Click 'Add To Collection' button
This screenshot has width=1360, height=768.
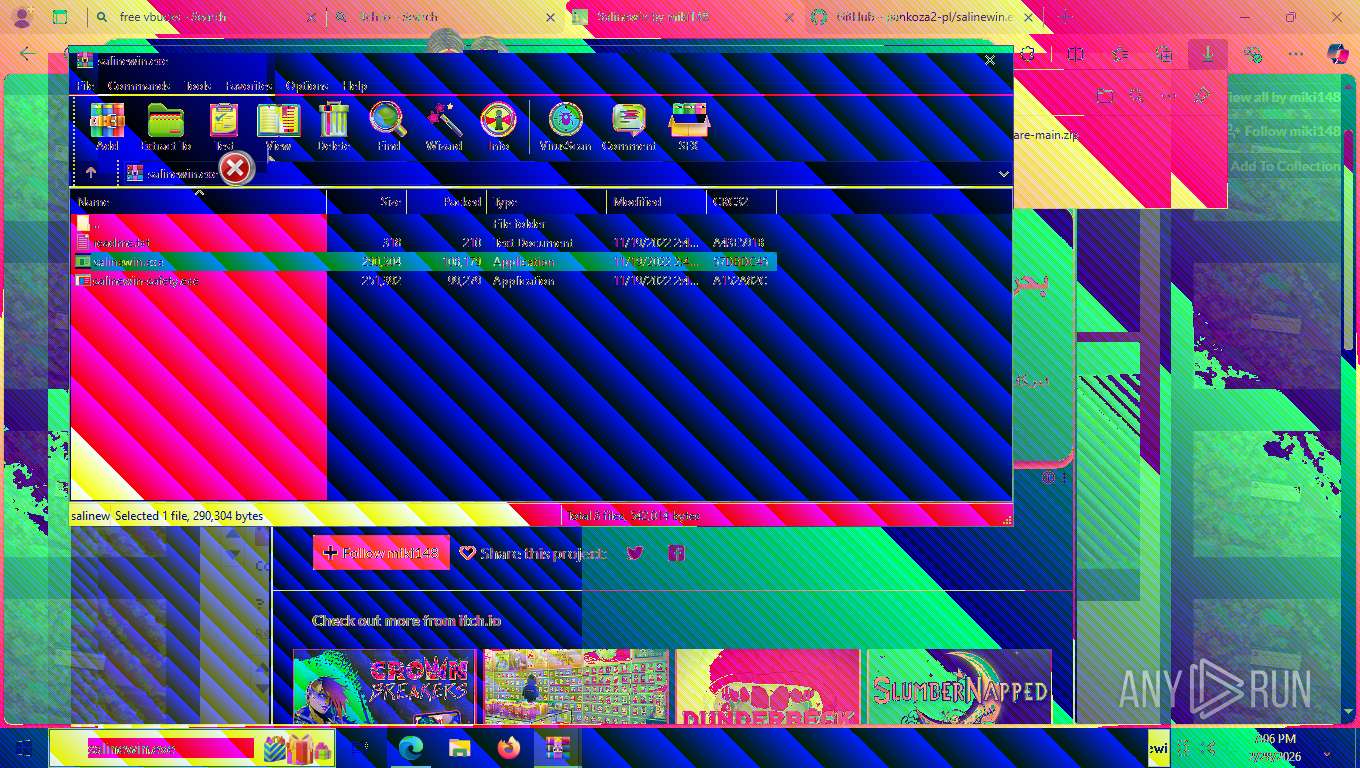(1283, 166)
